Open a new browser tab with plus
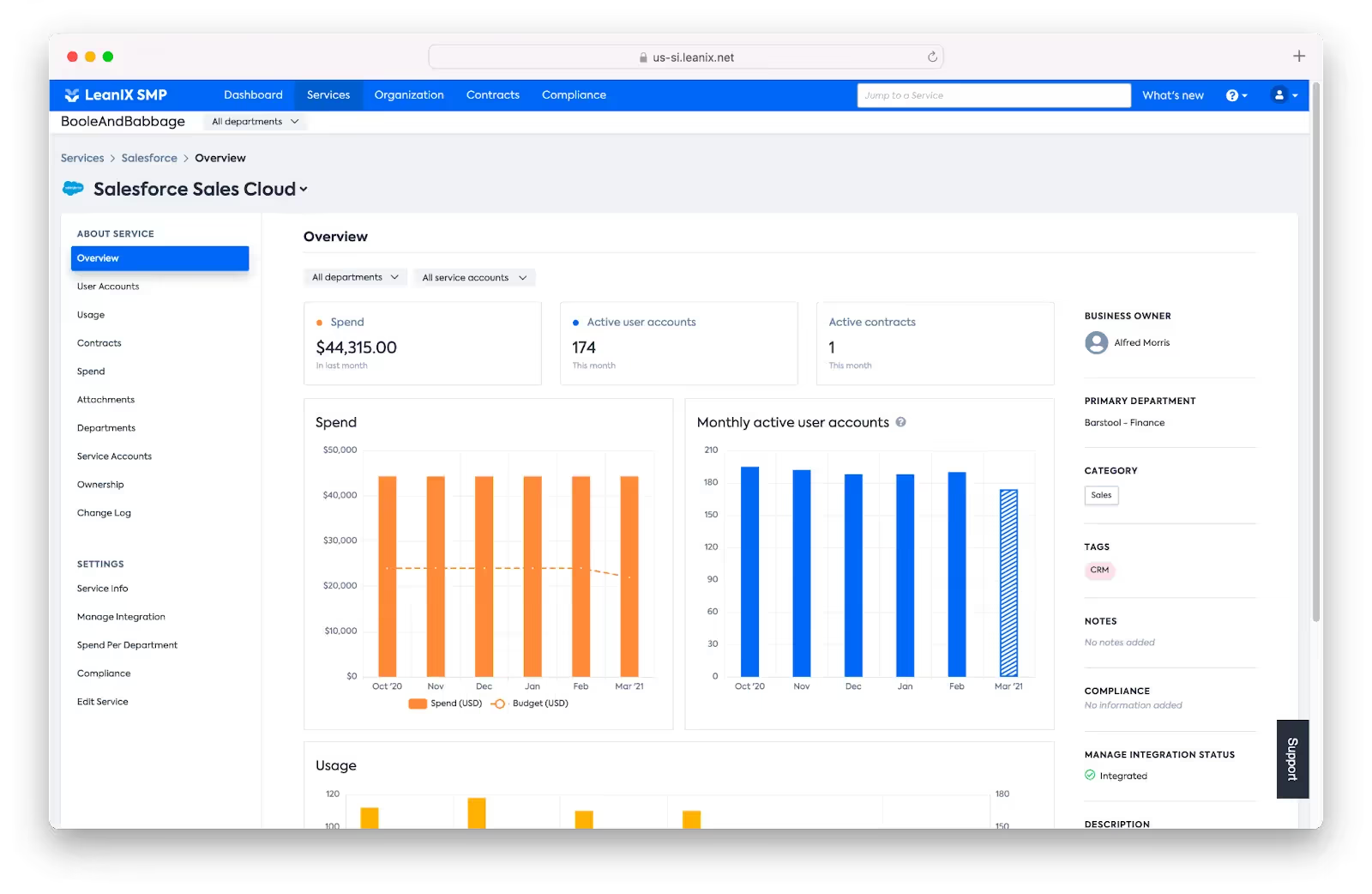 1299,57
